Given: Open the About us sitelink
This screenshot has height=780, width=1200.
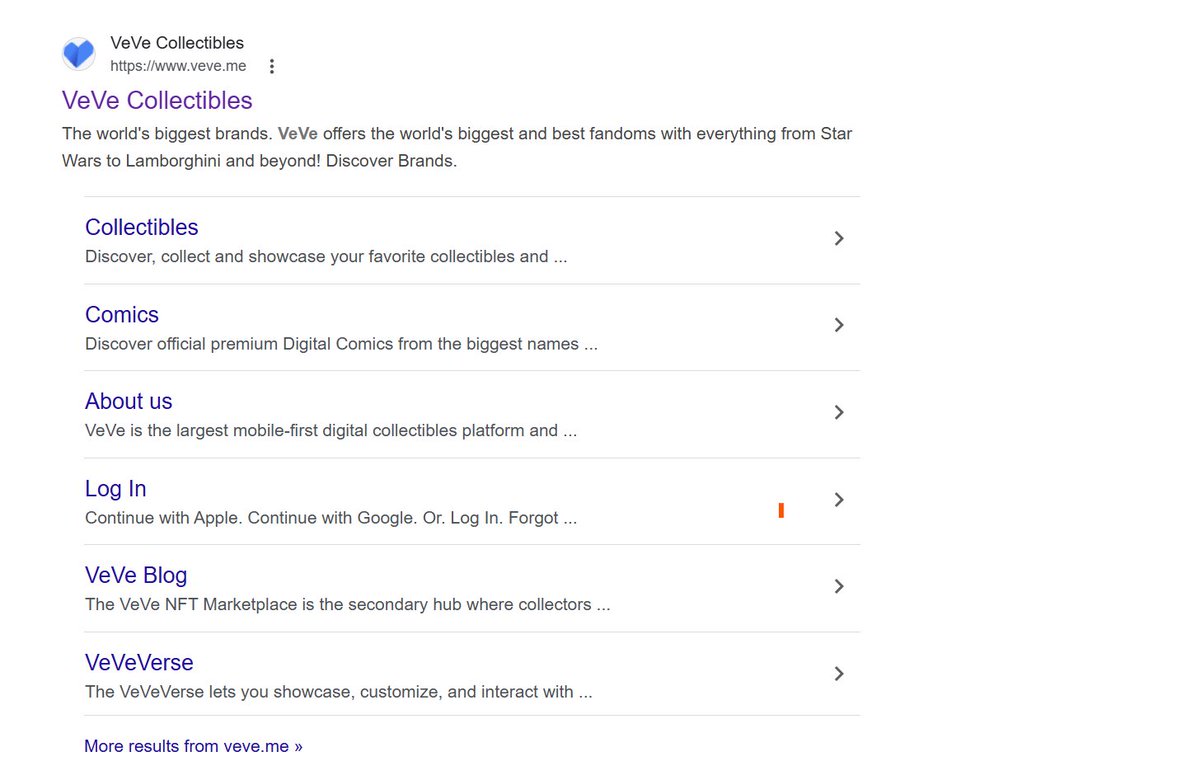Looking at the screenshot, I should tap(129, 401).
